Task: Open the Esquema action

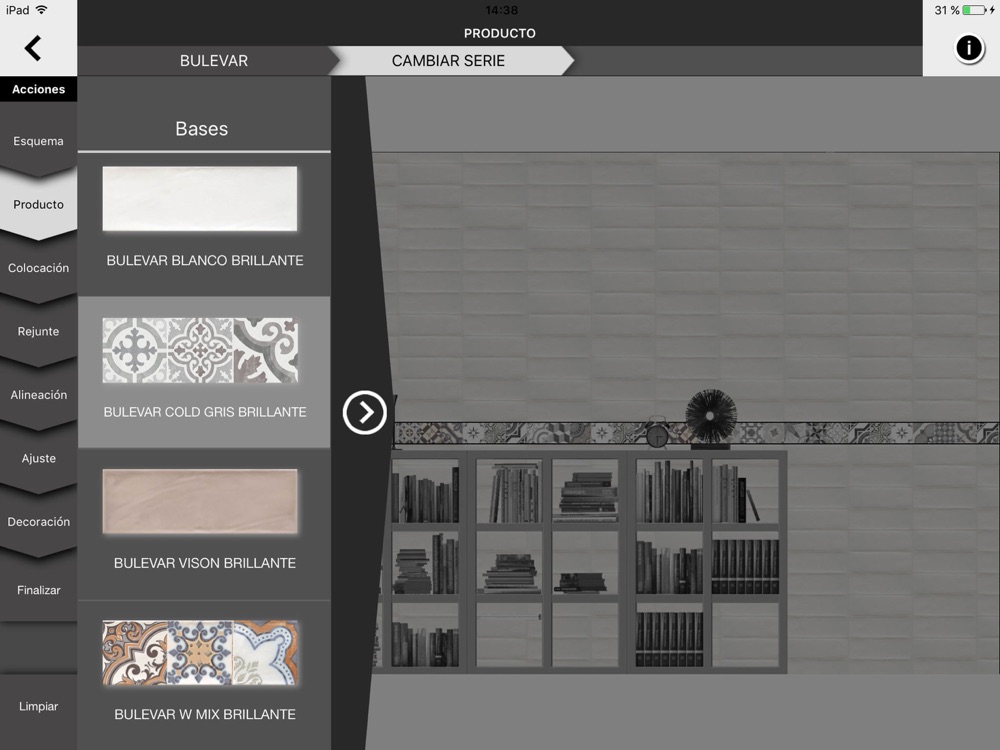Action: [38, 141]
